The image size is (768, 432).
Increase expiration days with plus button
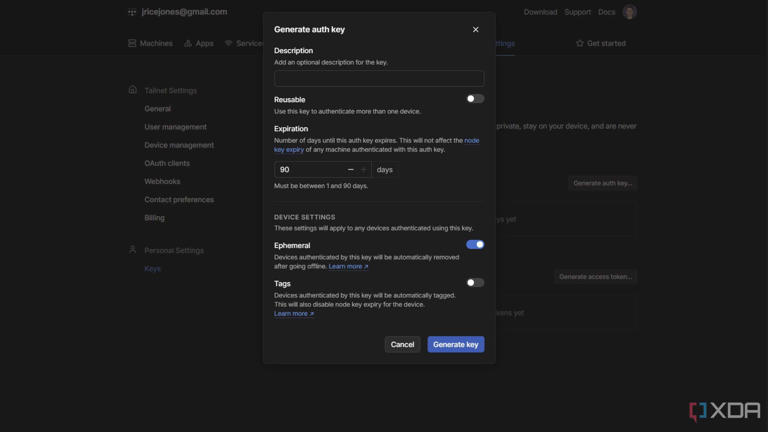[364, 170]
